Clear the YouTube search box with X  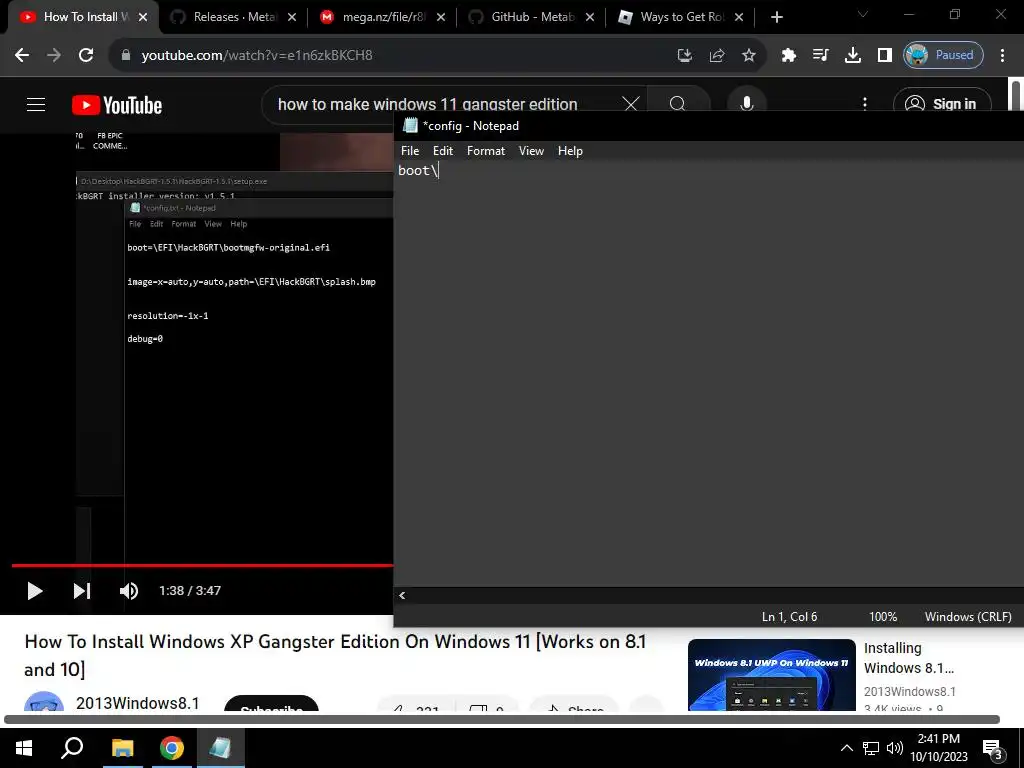tap(630, 104)
